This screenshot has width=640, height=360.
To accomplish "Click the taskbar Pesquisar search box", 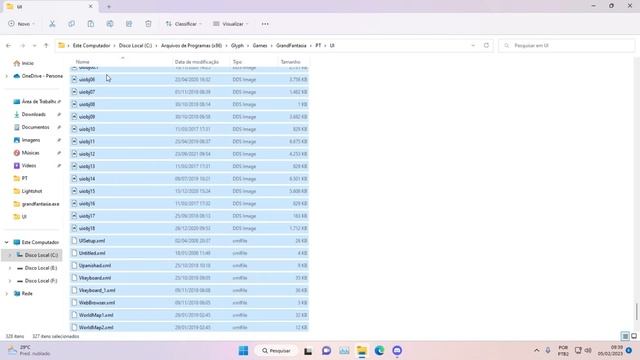I will tap(276, 351).
